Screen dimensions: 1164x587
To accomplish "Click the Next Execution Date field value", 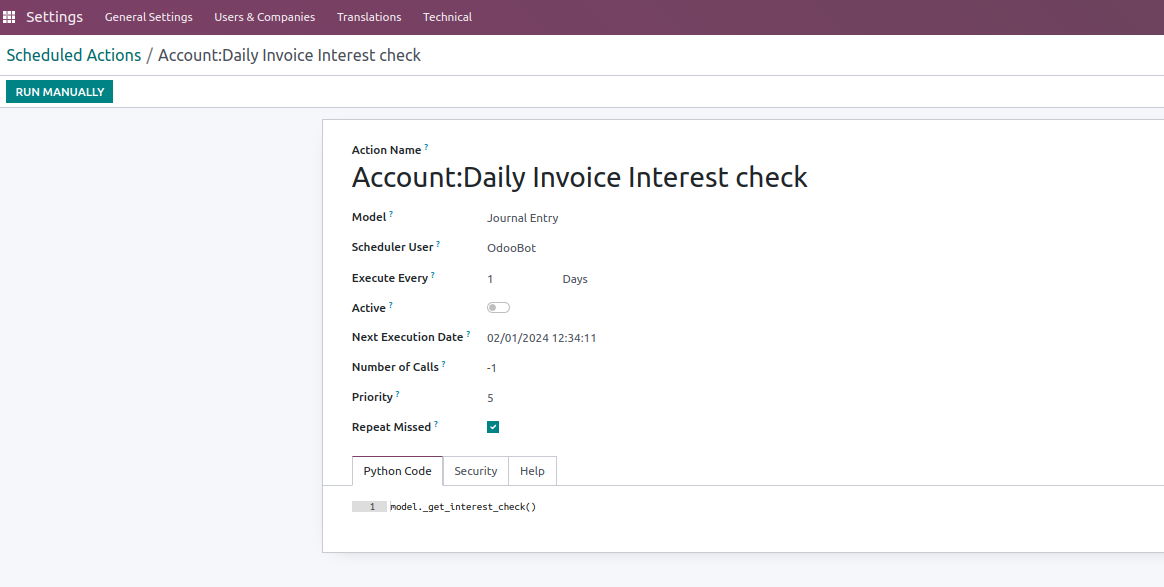I will point(541,338).
